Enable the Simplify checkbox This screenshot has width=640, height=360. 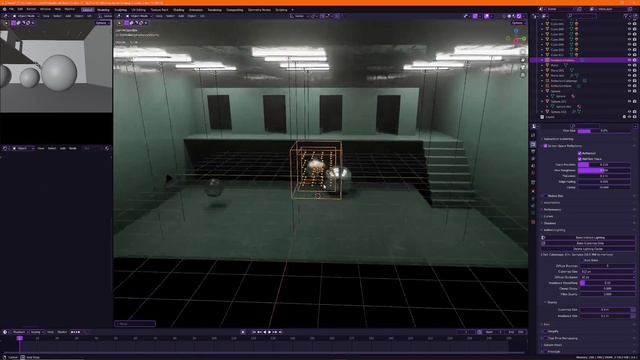(x=545, y=331)
